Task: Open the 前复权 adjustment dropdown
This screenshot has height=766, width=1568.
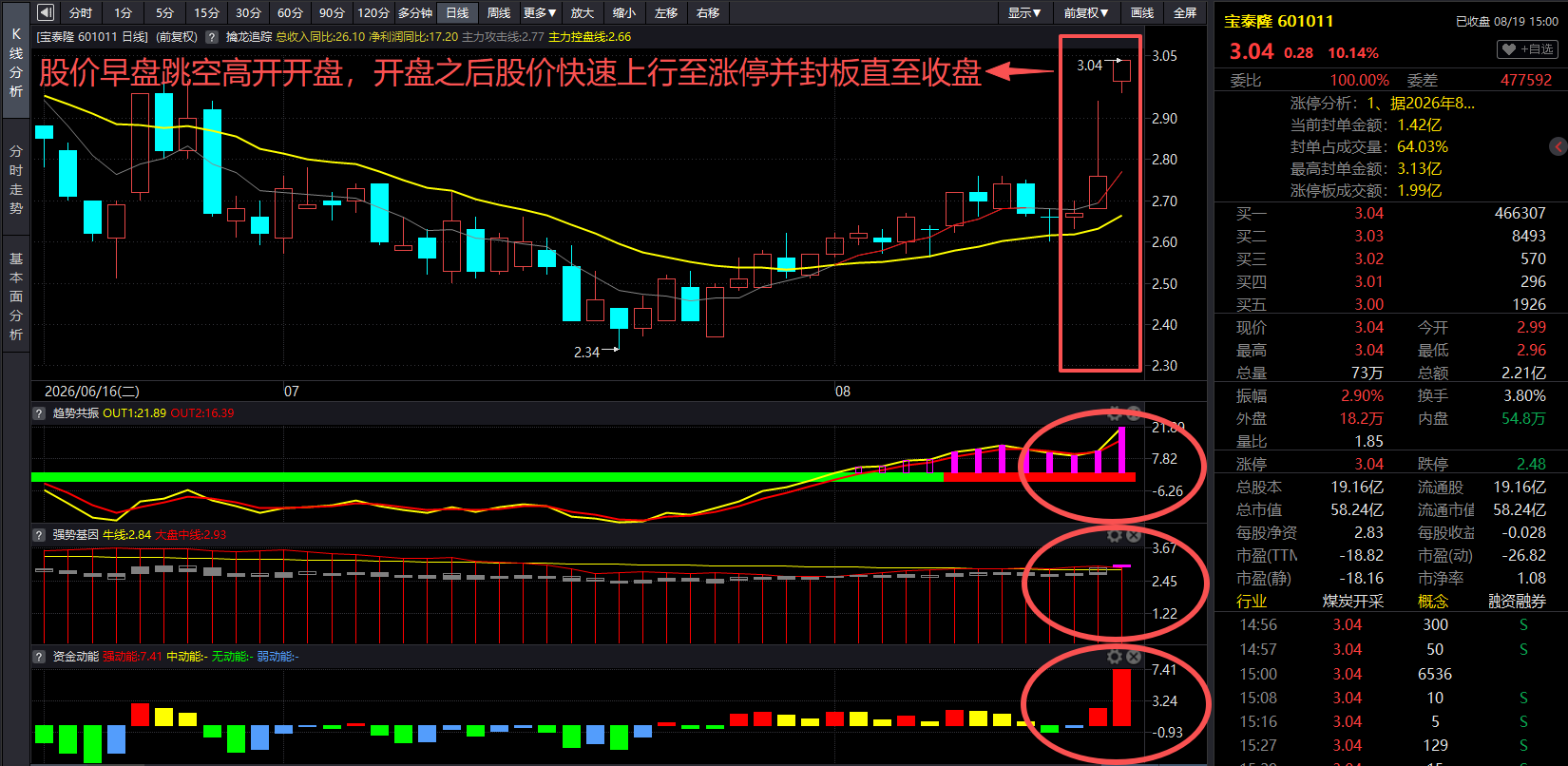Action: pyautogui.click(x=1086, y=12)
